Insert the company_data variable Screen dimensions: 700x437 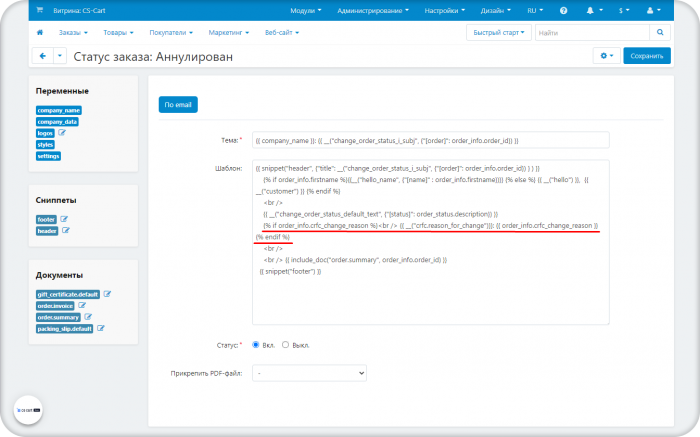(58, 121)
